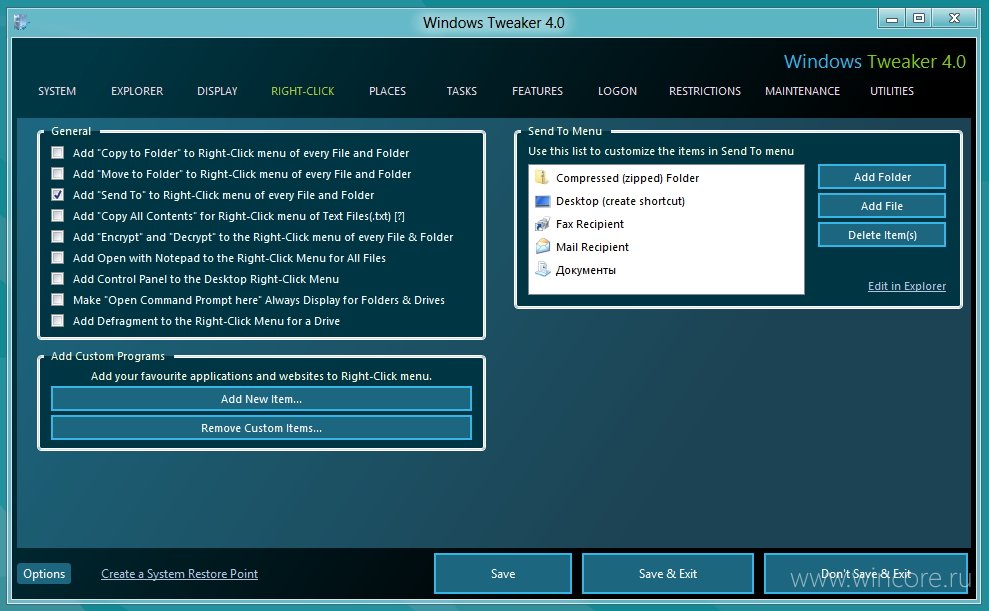Enable "Move to Folder" right-click option
This screenshot has height=611, width=989.
[57, 173]
